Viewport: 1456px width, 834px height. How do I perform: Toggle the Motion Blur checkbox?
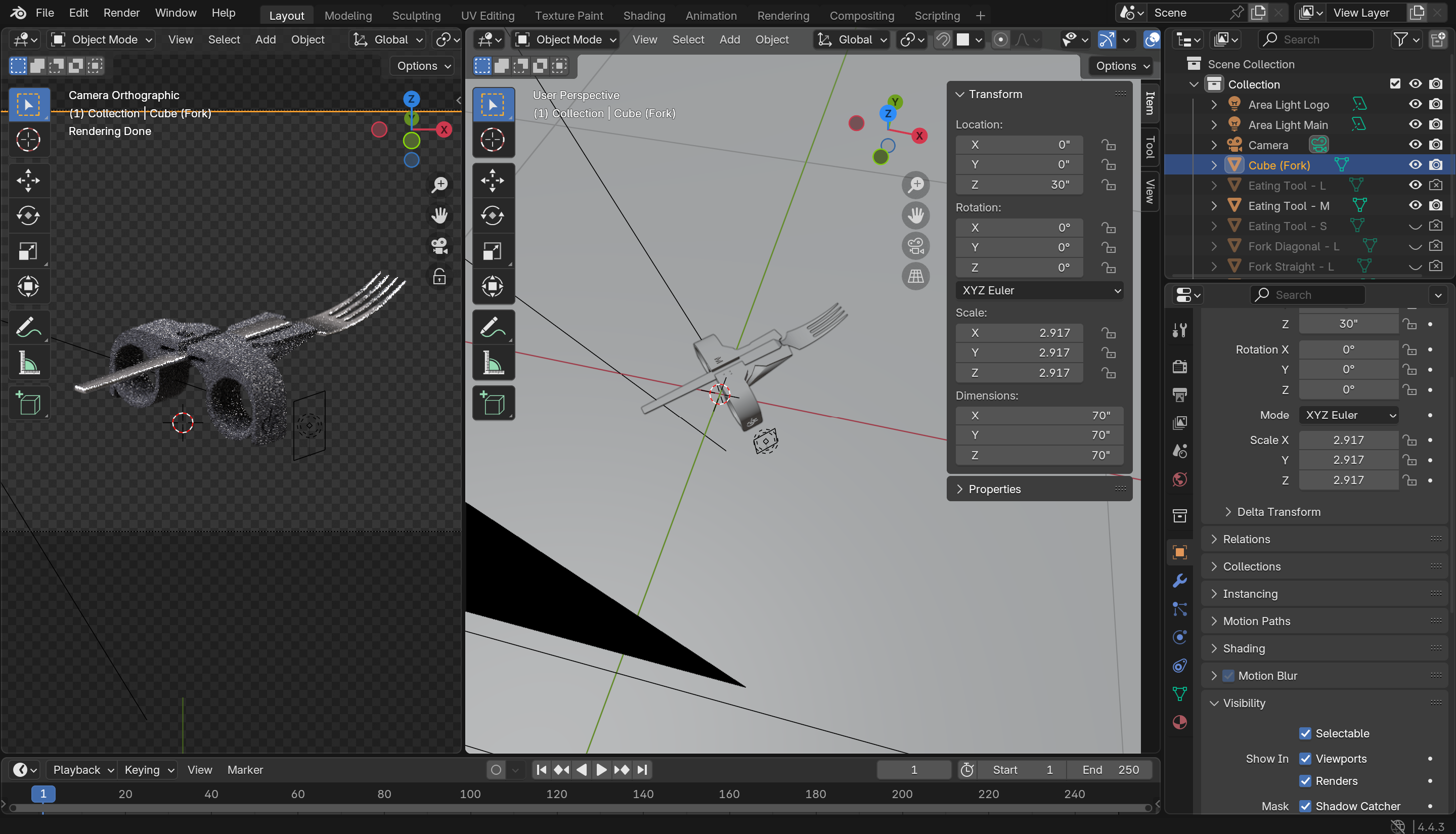[x=1228, y=676]
